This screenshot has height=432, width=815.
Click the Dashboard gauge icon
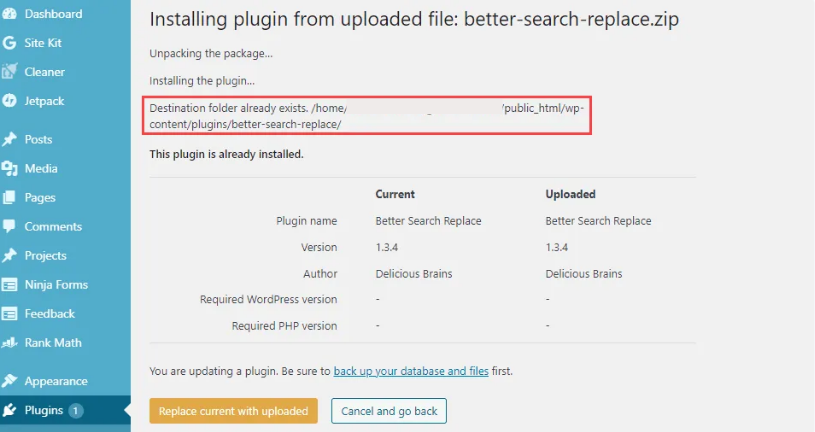pyautogui.click(x=9, y=14)
